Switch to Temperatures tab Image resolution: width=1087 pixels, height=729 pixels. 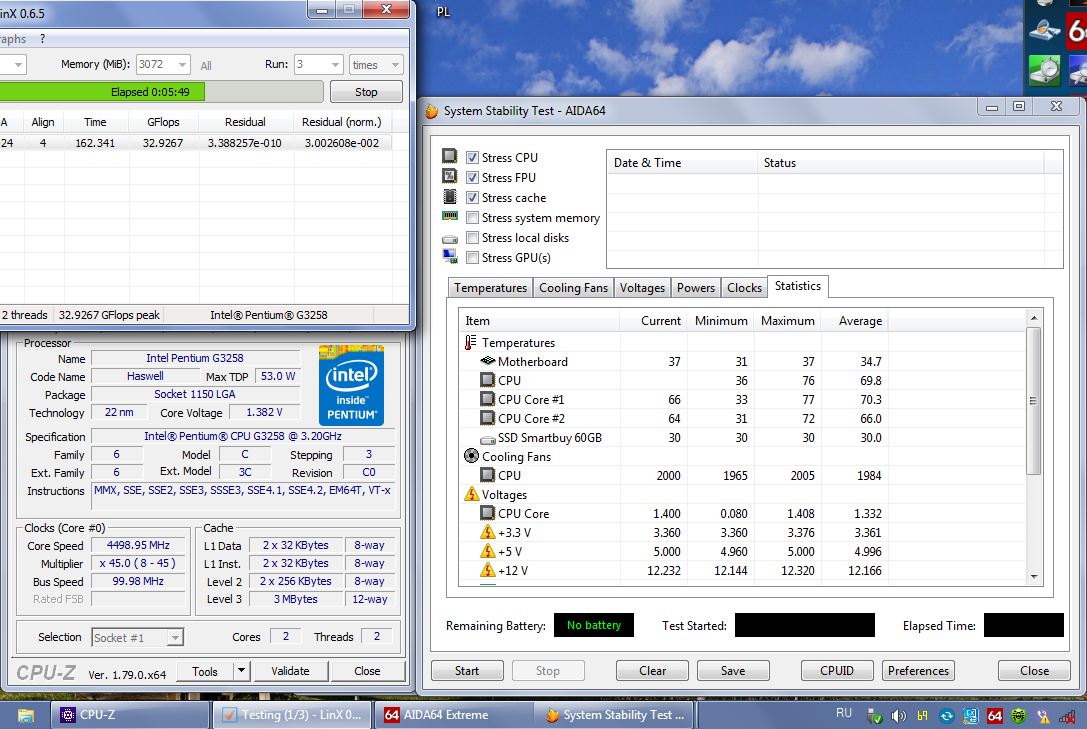[x=490, y=288]
